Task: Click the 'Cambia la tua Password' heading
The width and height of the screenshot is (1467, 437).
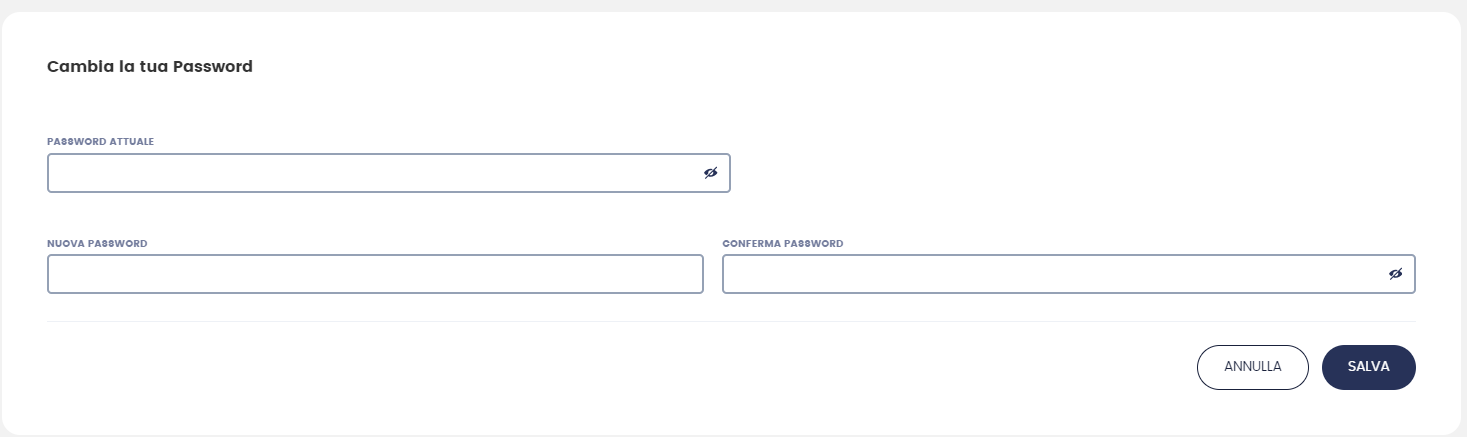Action: (150, 67)
